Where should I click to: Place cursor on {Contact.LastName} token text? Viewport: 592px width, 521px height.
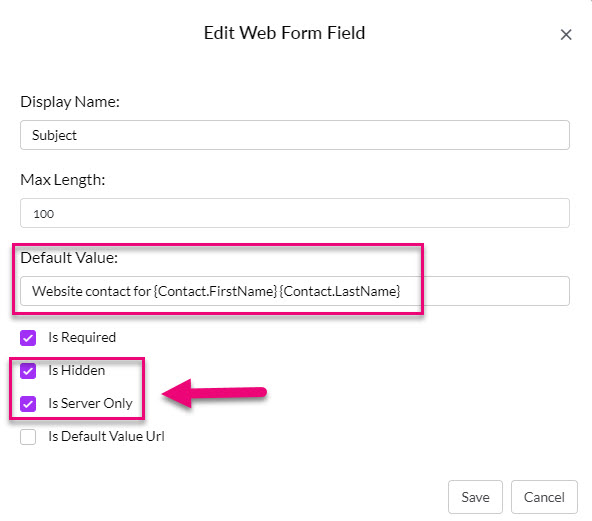(340, 291)
